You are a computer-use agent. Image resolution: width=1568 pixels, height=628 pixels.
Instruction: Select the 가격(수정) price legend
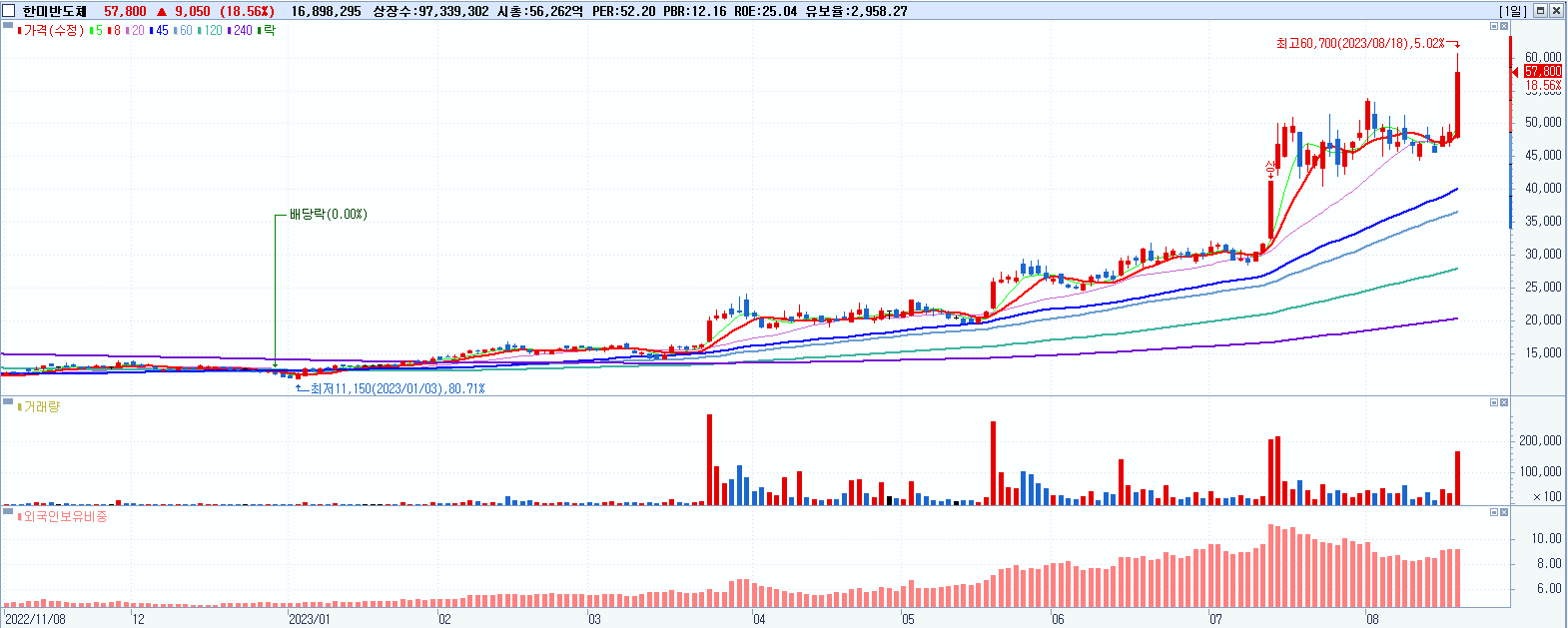[51, 31]
